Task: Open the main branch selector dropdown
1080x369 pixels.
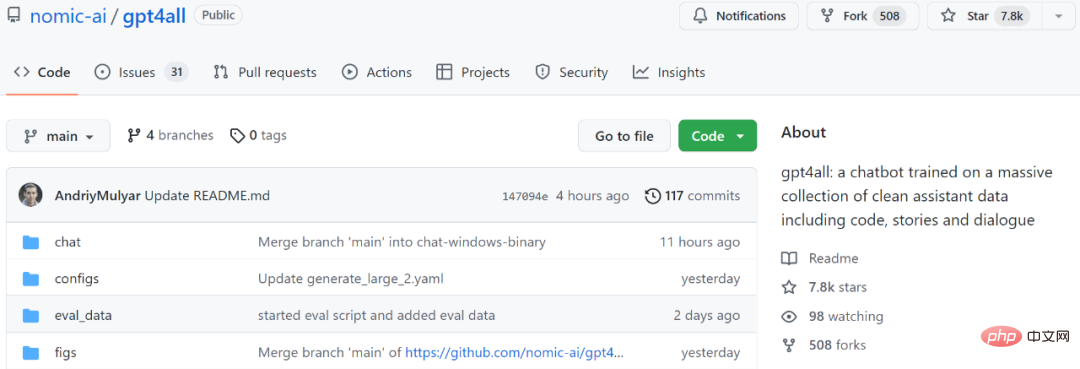Action: pyautogui.click(x=59, y=136)
